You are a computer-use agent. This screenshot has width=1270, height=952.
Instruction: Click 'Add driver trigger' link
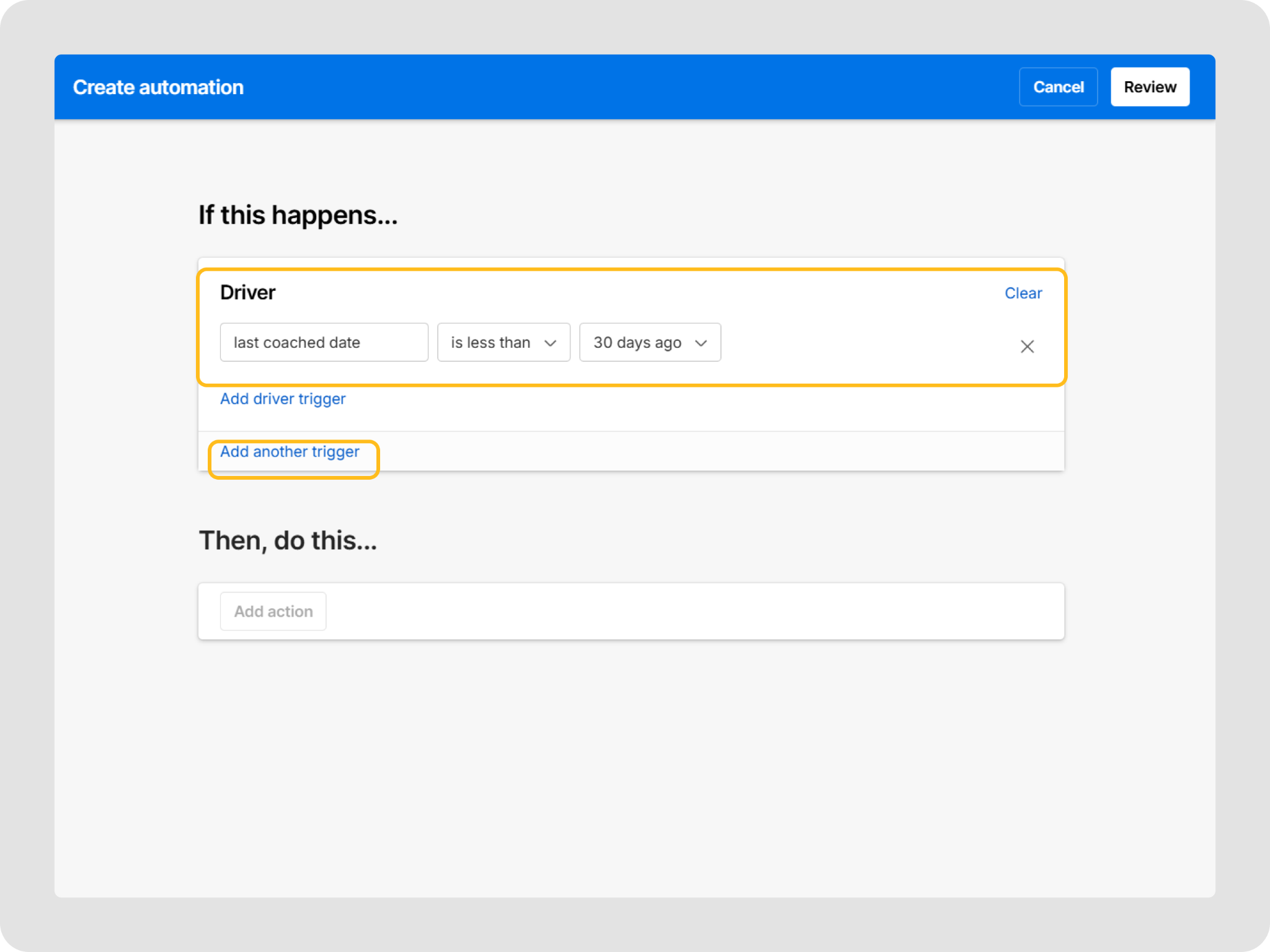point(283,399)
